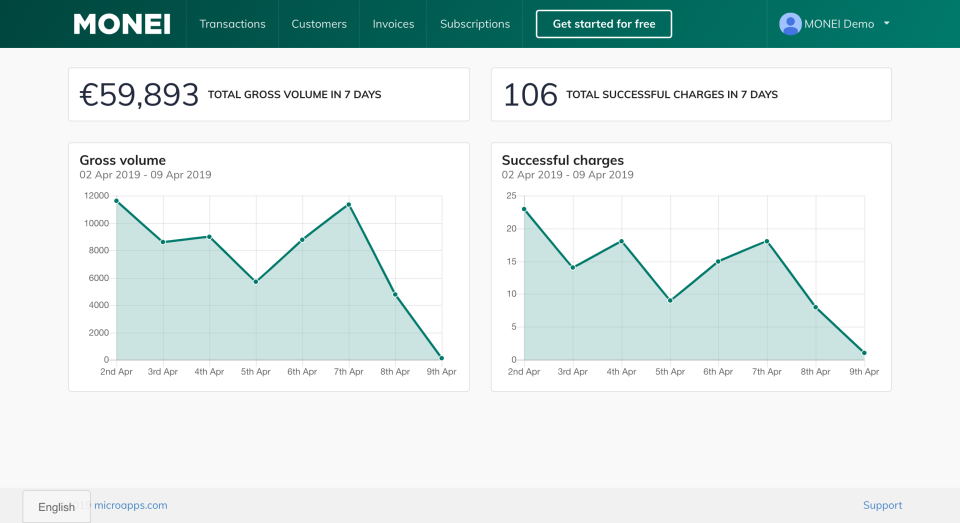This screenshot has width=960, height=523.
Task: Click the 2nd Apr point on Successful charges chart
Action: (x=524, y=209)
